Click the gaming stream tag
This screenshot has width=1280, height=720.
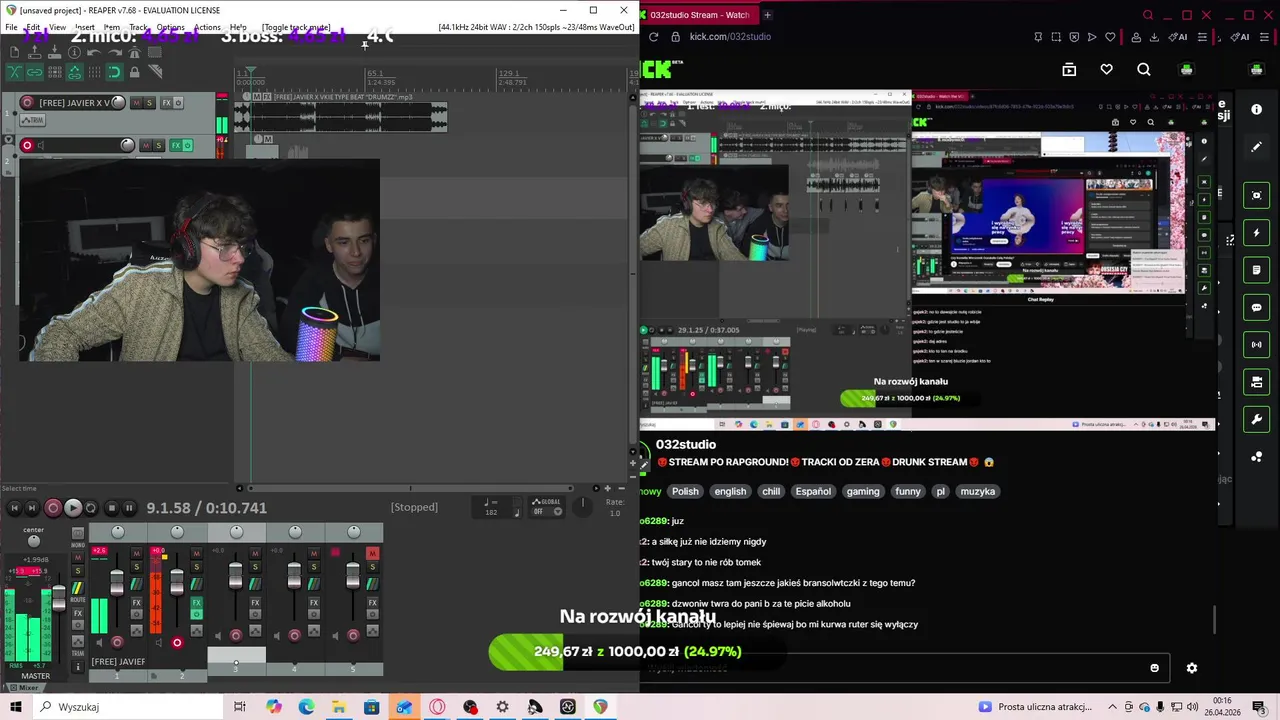click(x=863, y=491)
